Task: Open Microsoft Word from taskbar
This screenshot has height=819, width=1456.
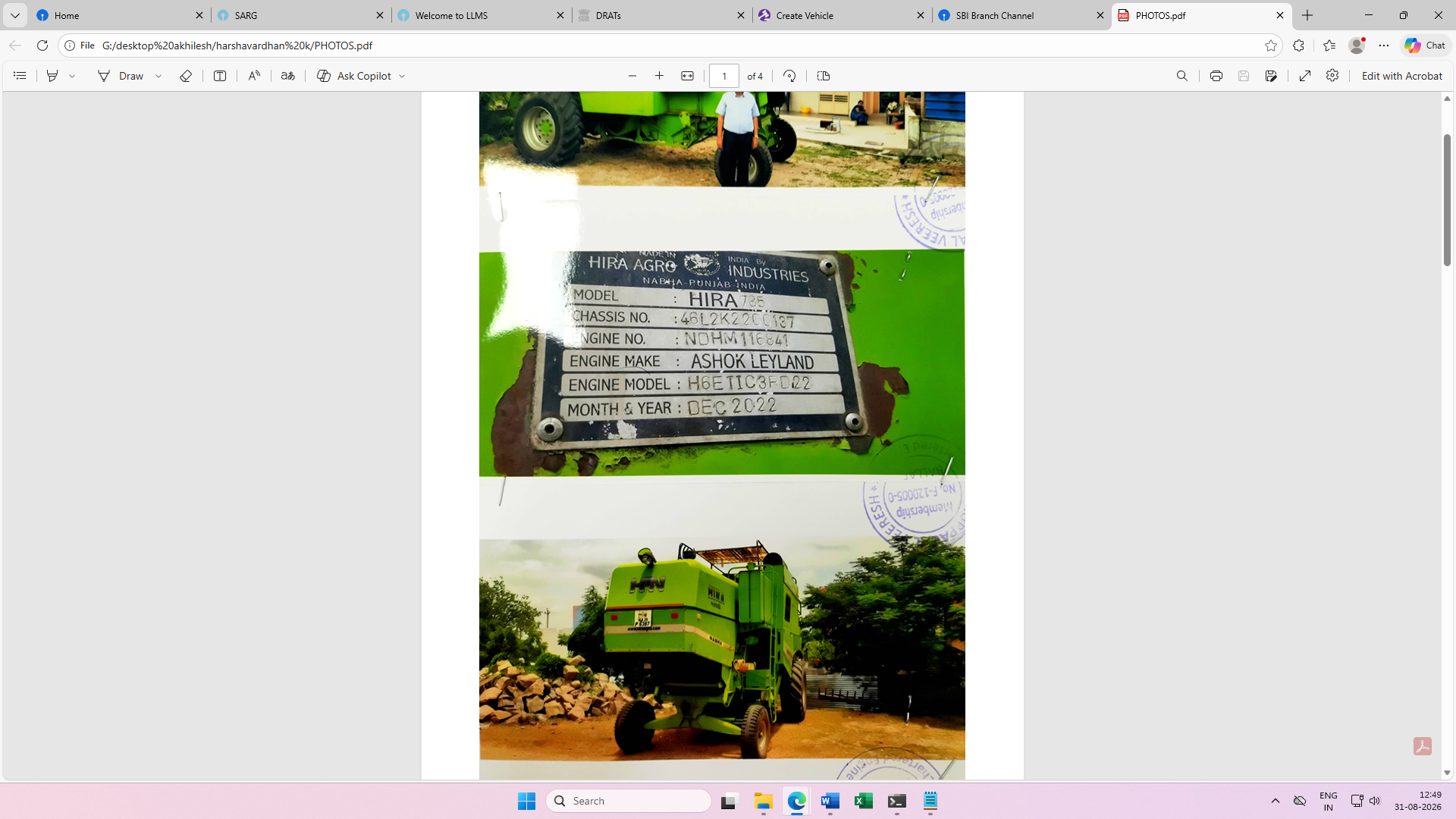Action: 830,801
